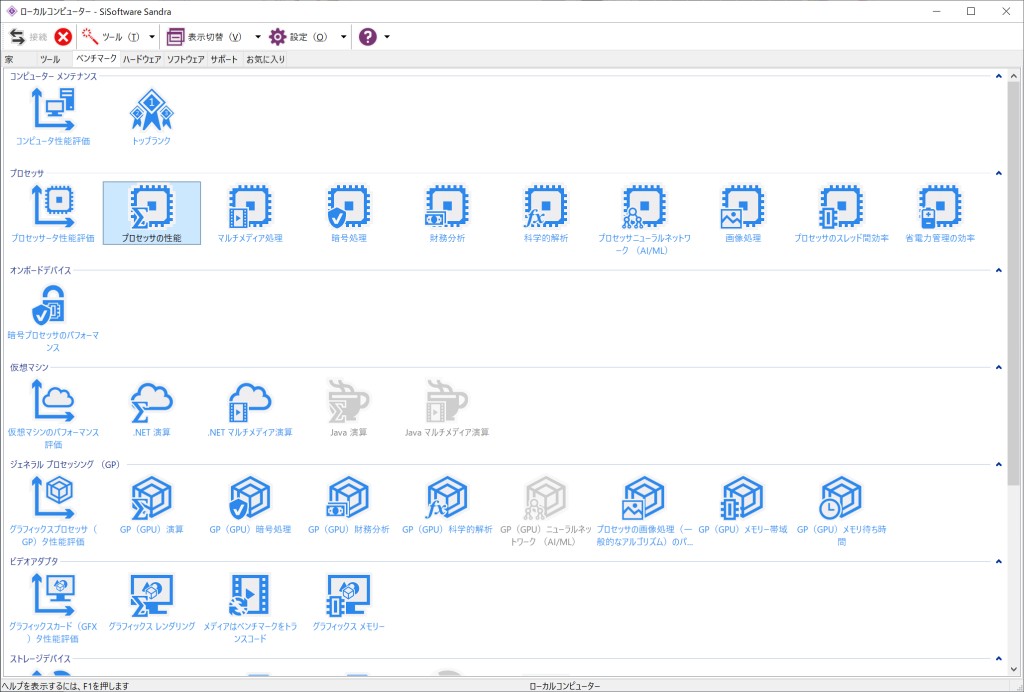
Task: Open the ツール toolbar dropdown arrow
Action: pyautogui.click(x=152, y=37)
